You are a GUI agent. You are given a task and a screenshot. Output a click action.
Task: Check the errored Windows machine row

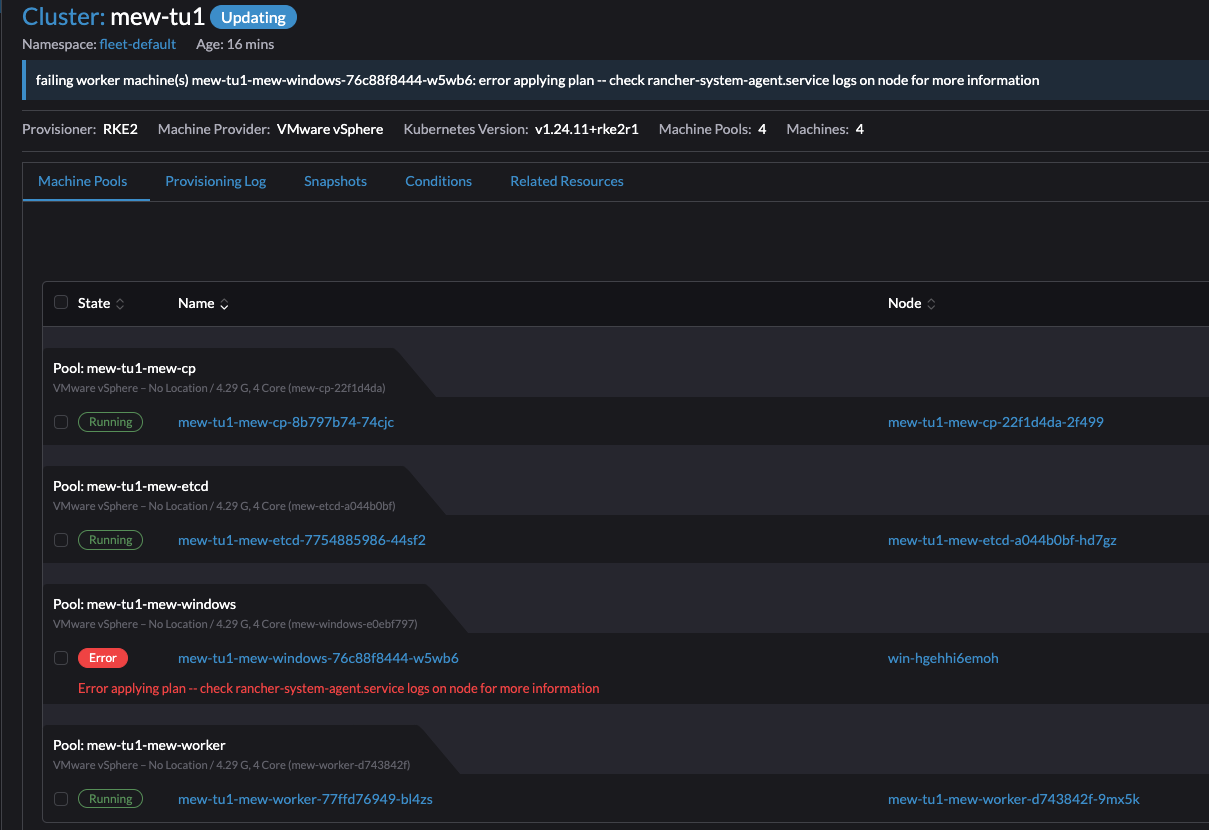click(61, 658)
